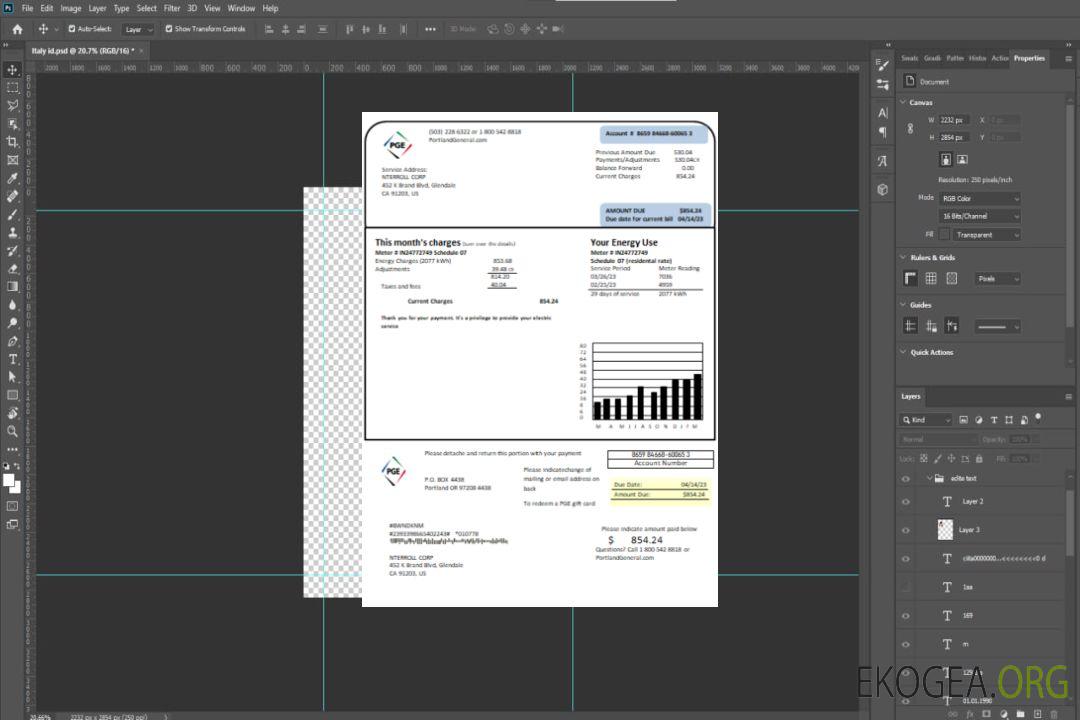Screen dimensions: 1080x720
Task: Collapse the 'edite text' layer group
Action: coord(929,479)
